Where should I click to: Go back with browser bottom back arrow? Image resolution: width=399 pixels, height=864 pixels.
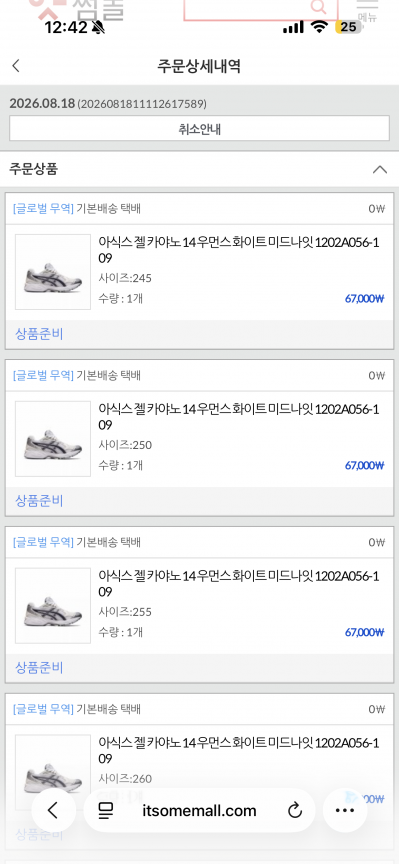coord(53,810)
